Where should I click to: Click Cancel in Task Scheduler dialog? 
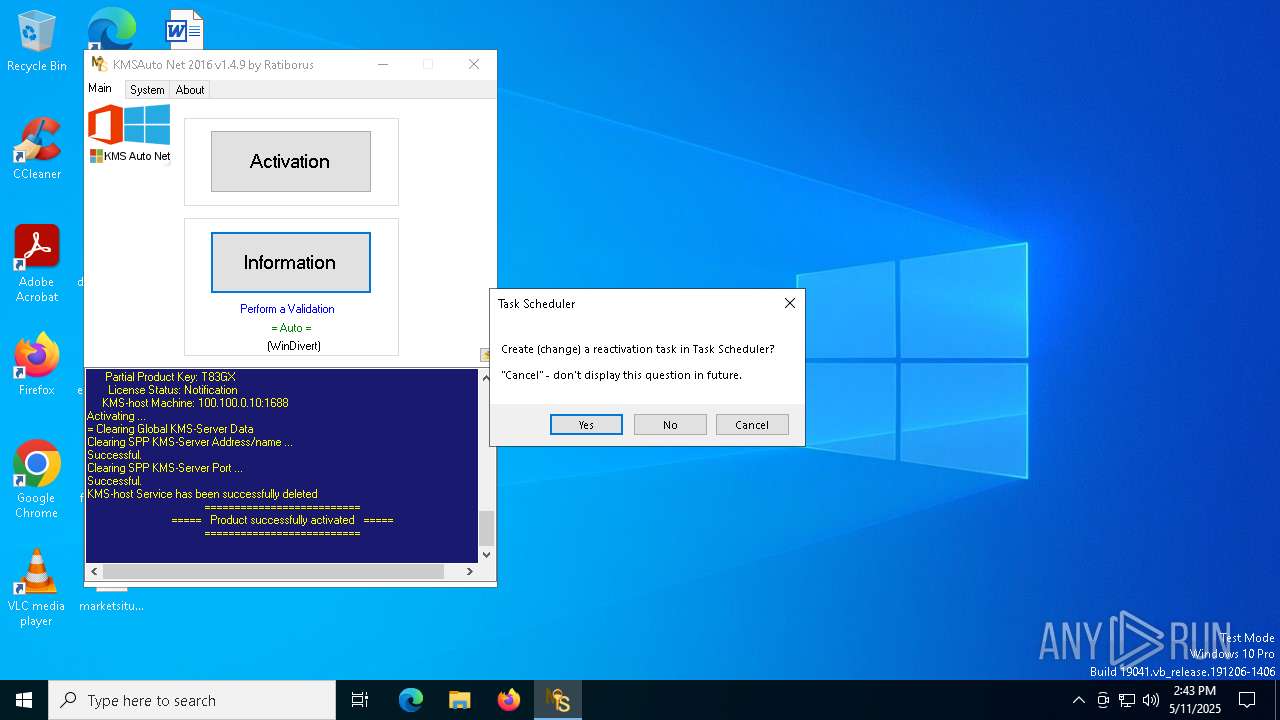click(x=752, y=425)
